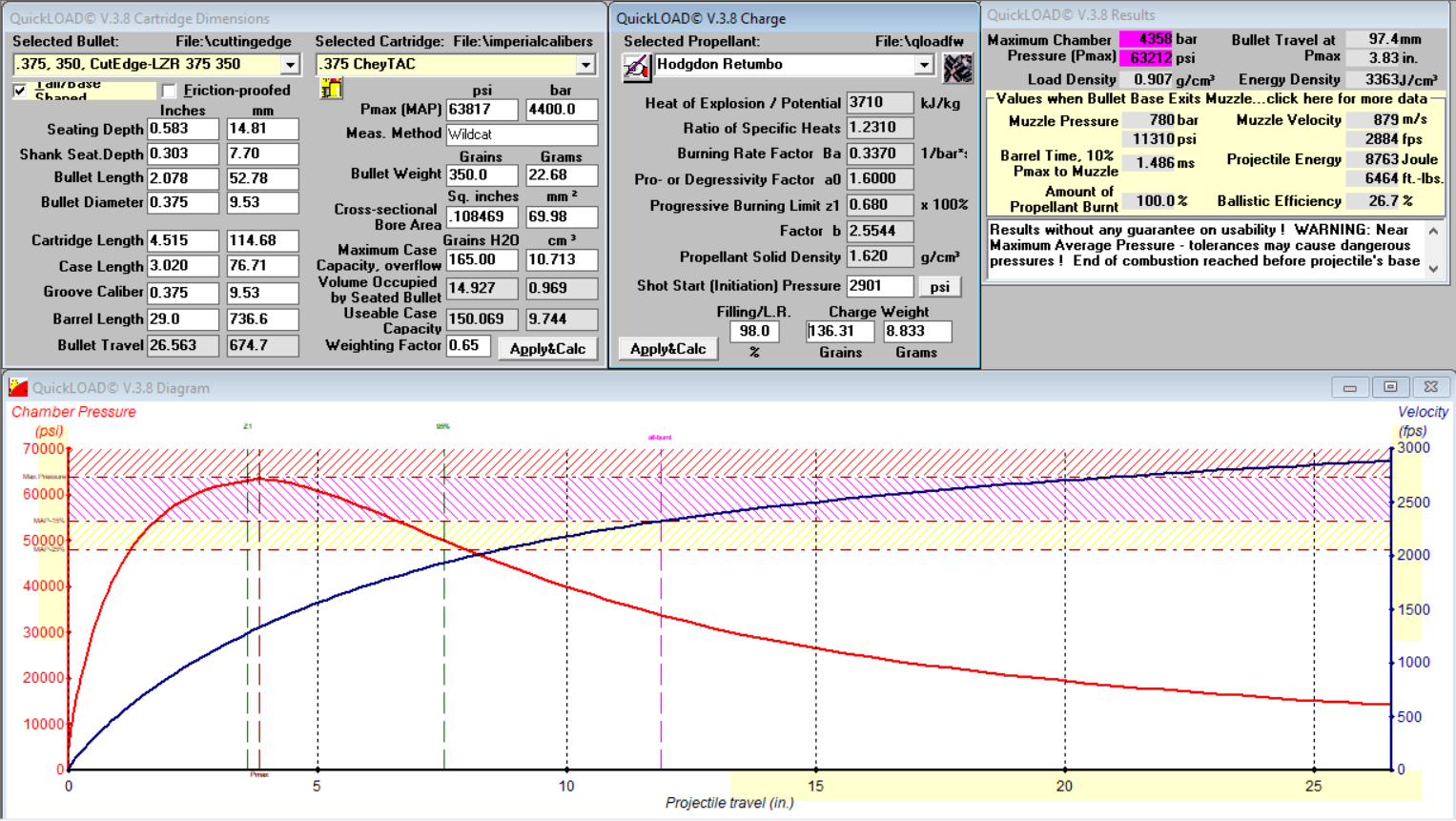Click the Projectile Energy 8763 Joule value

pyautogui.click(x=1373, y=159)
